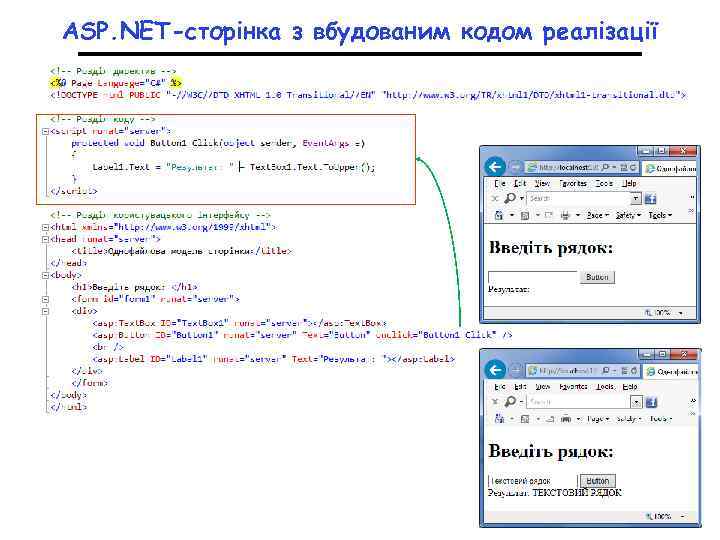Click Print icon in ТЕКСТОВИЙ РЯДОК browser command bar

coord(566,418)
